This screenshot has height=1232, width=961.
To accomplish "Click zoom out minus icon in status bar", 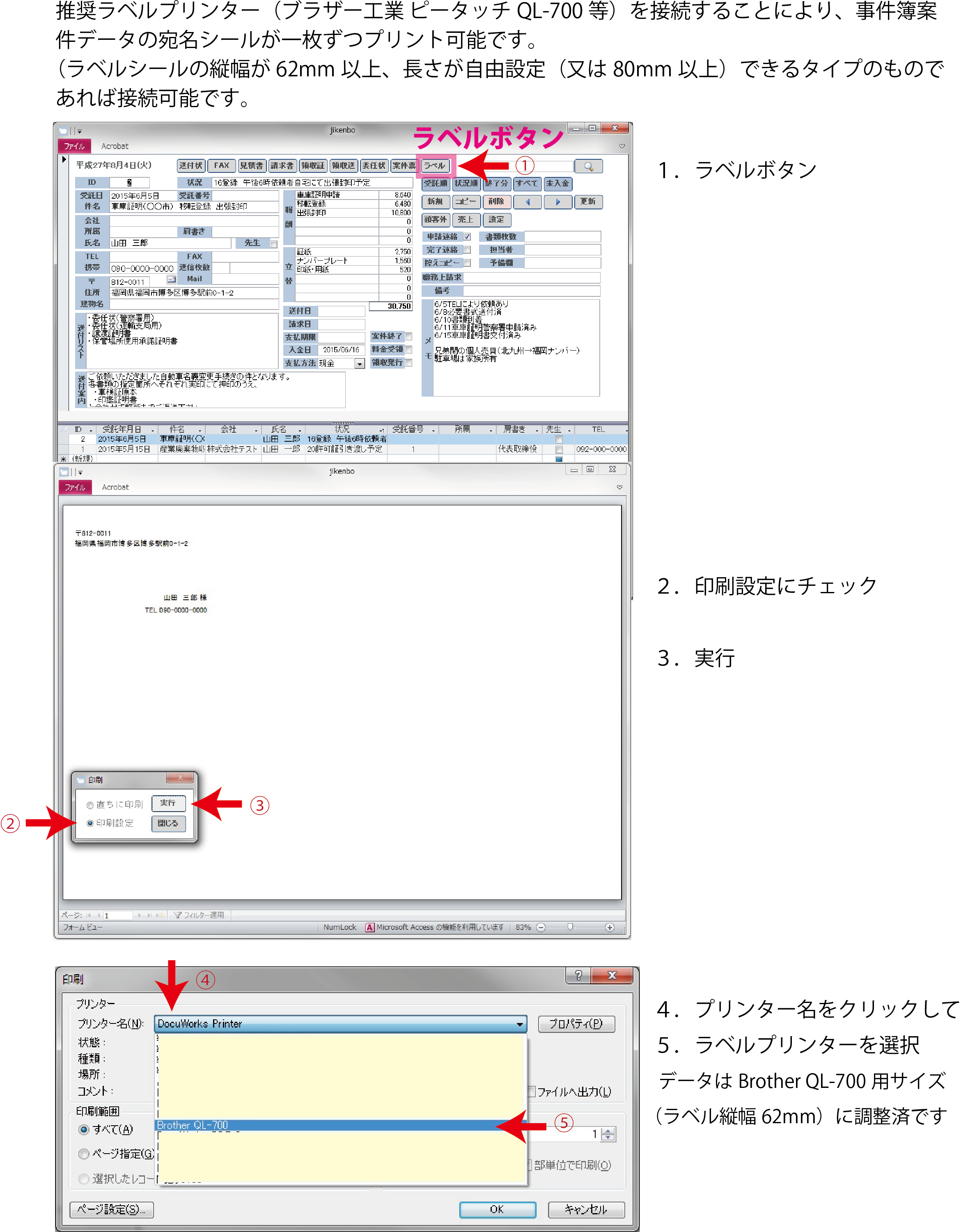I will [x=541, y=927].
